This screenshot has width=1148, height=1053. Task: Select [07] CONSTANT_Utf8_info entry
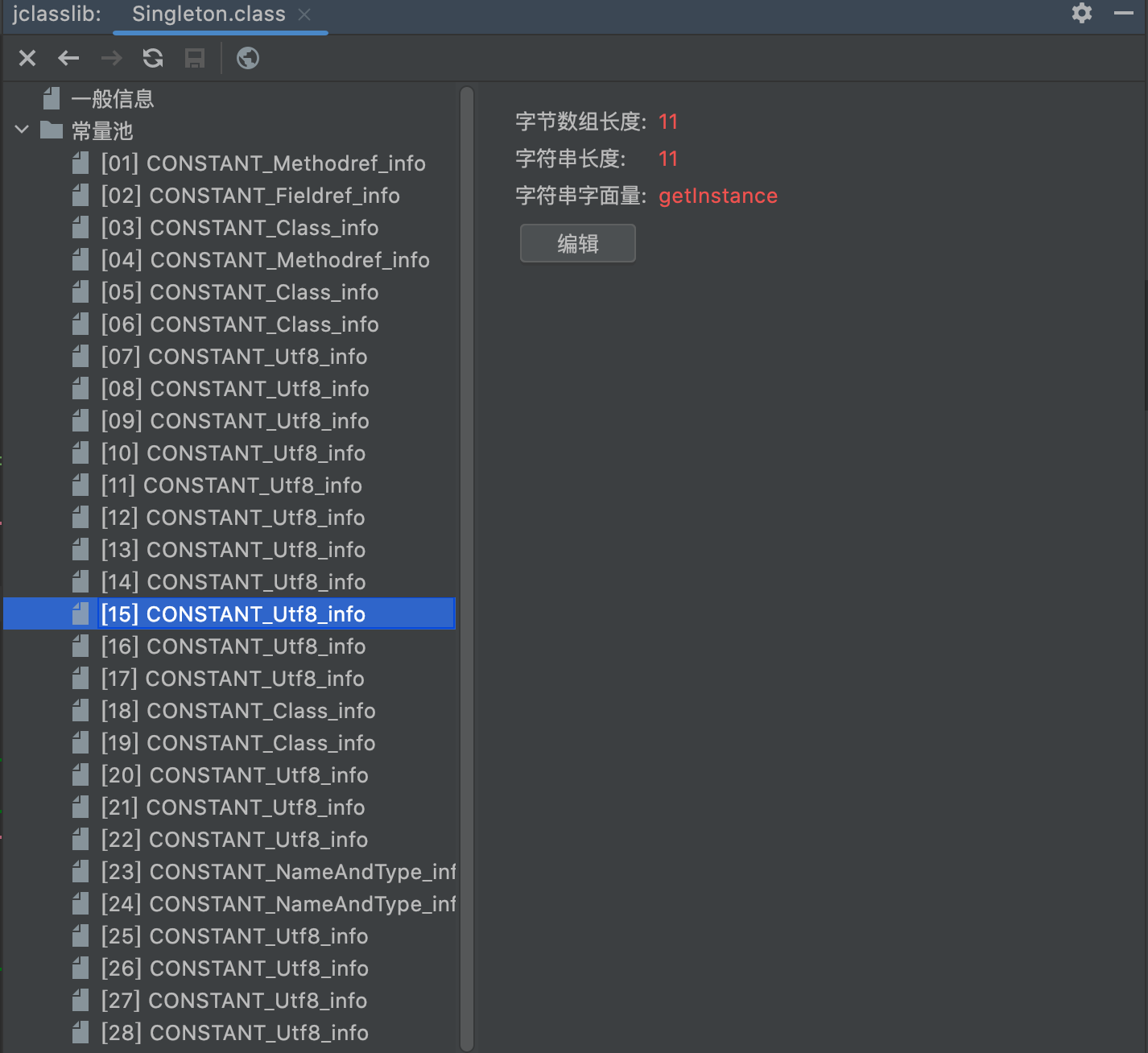pyautogui.click(x=234, y=357)
